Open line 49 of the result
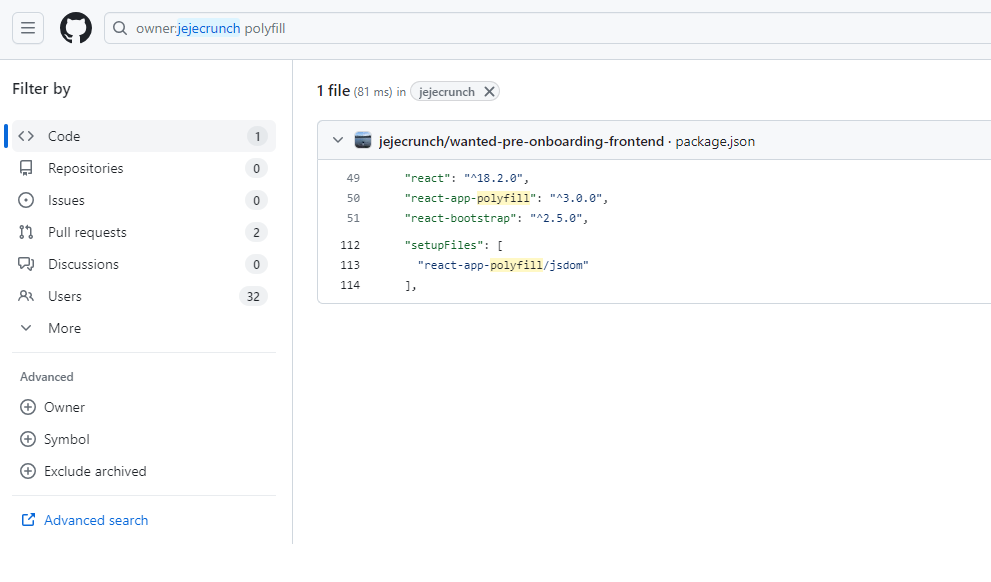991x582 pixels. [x=353, y=178]
